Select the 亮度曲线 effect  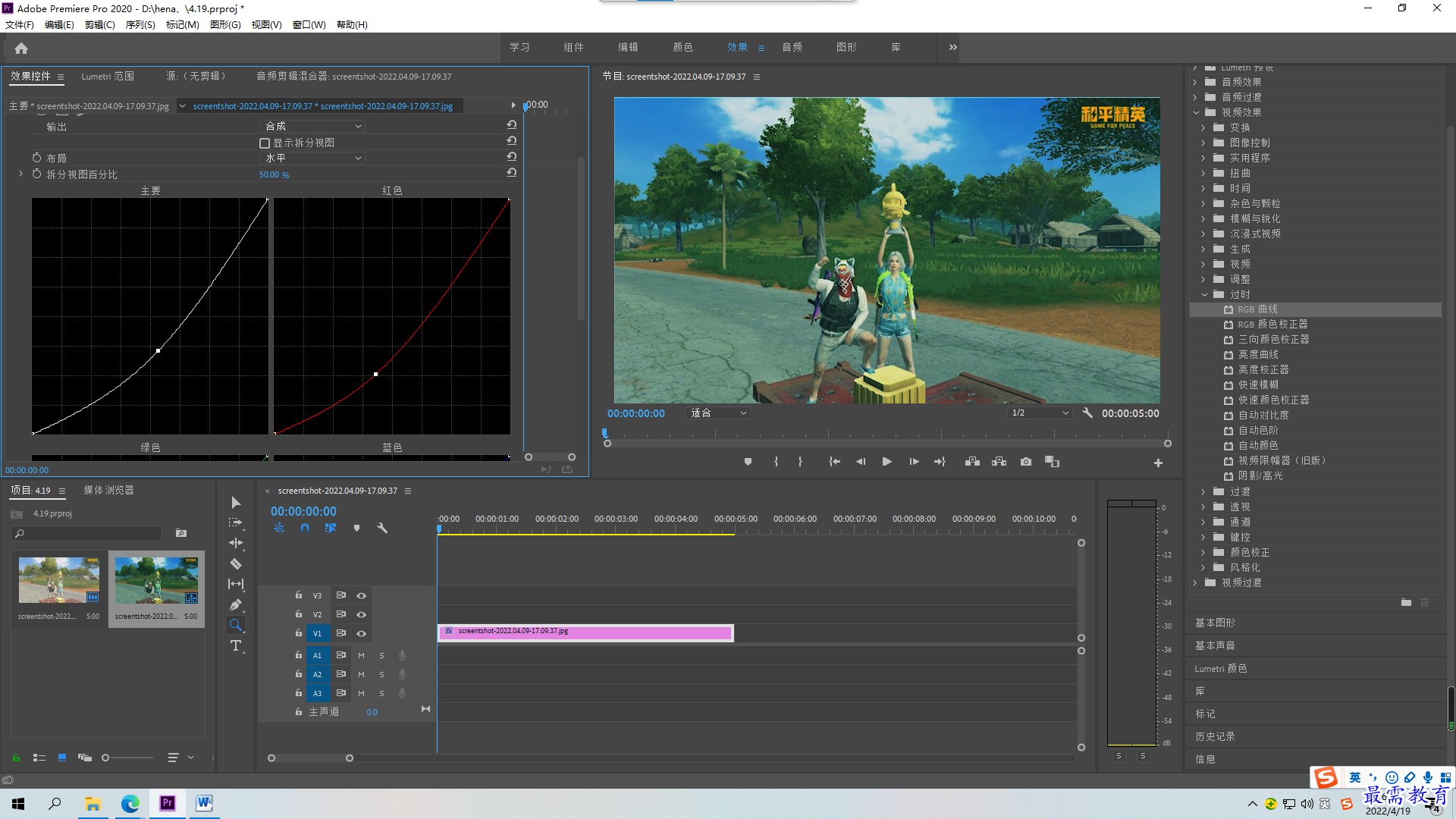[1258, 355]
